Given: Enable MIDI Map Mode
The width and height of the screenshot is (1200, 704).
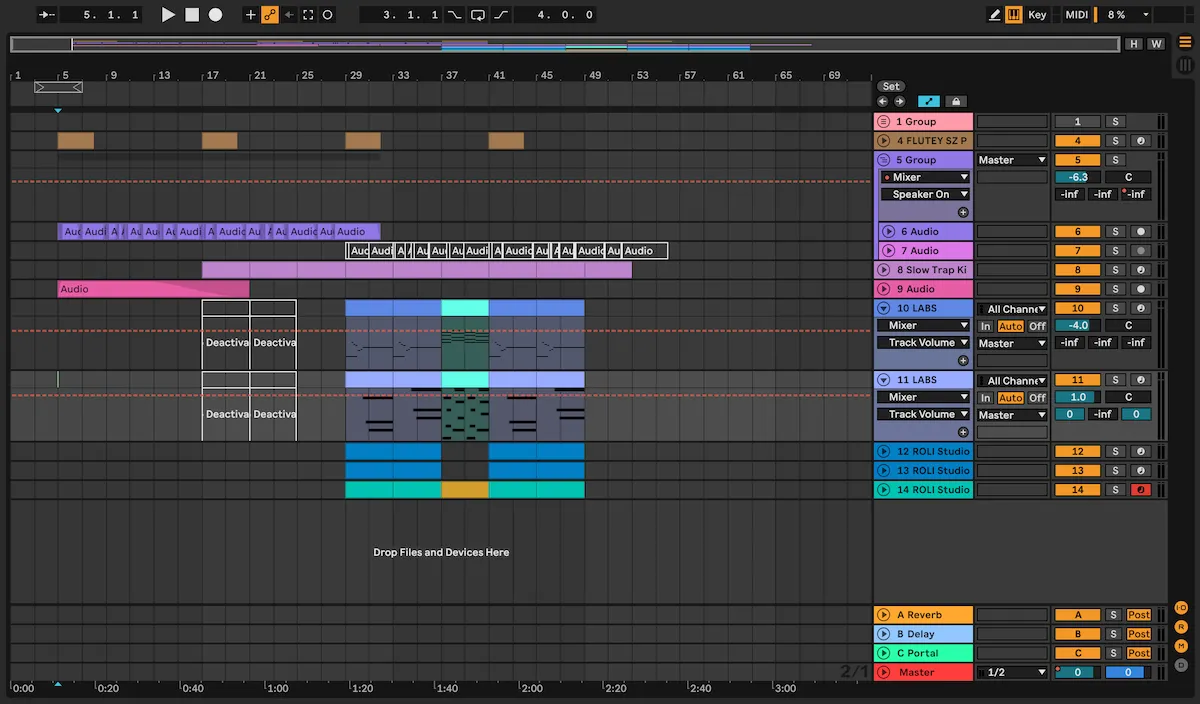Looking at the screenshot, I should pos(1077,15).
